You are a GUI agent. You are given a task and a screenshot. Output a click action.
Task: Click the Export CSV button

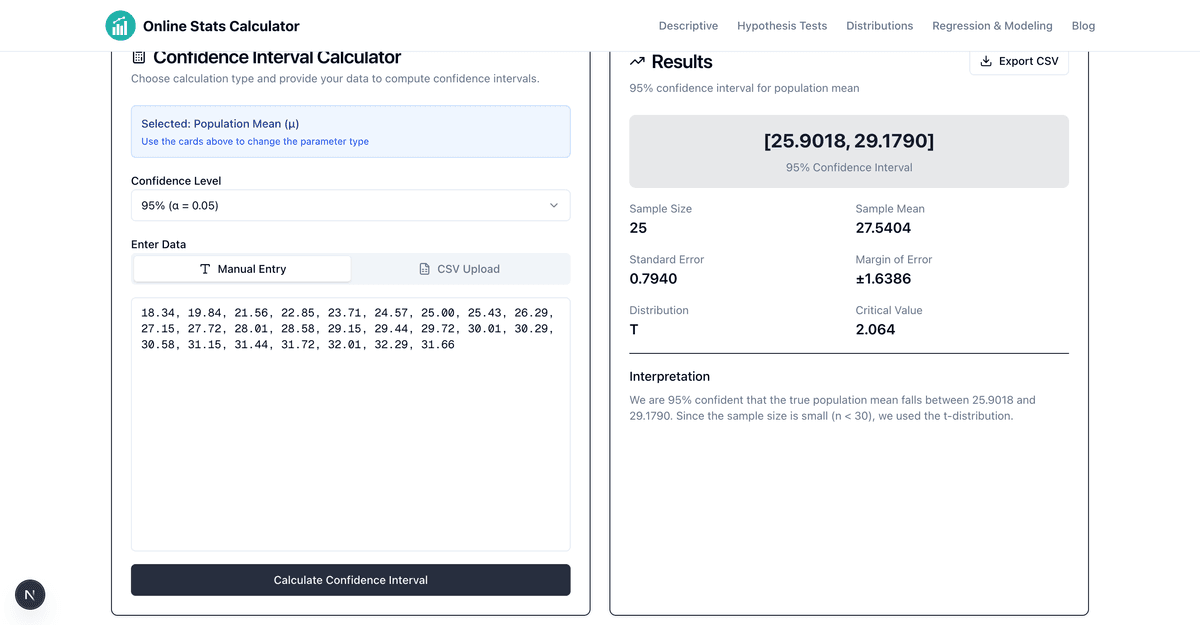pos(1019,61)
